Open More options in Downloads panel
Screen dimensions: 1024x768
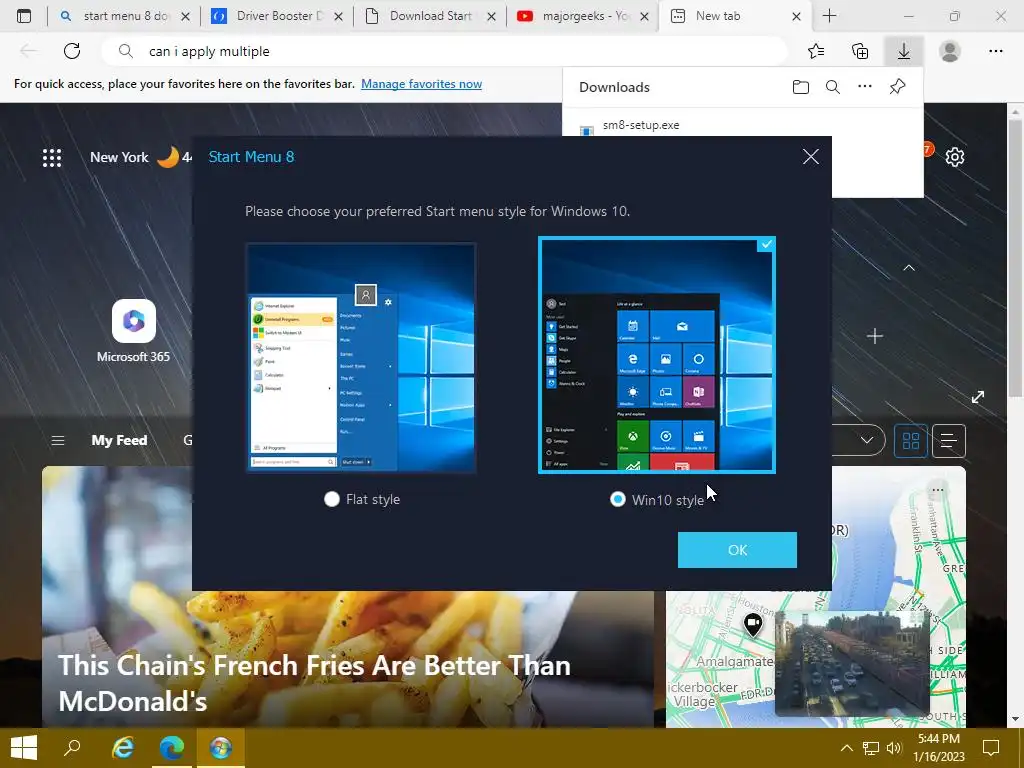865,87
